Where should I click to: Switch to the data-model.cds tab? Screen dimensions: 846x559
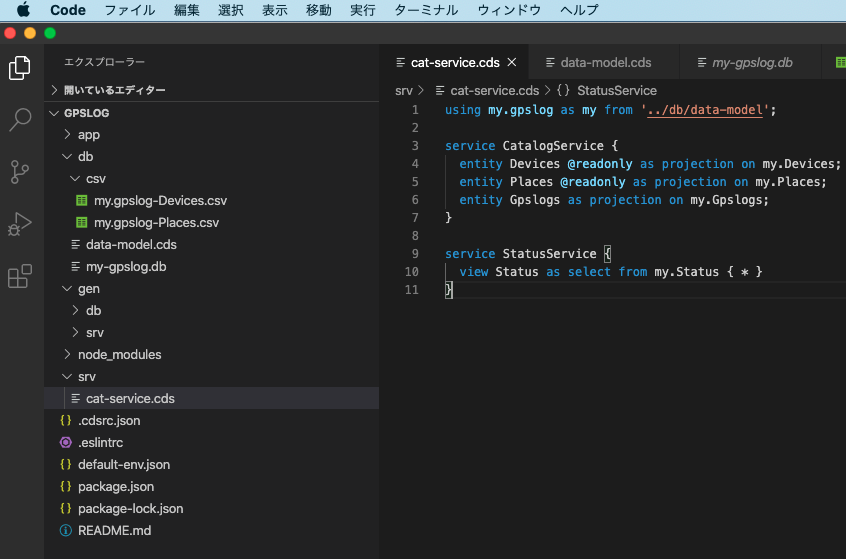pos(605,63)
